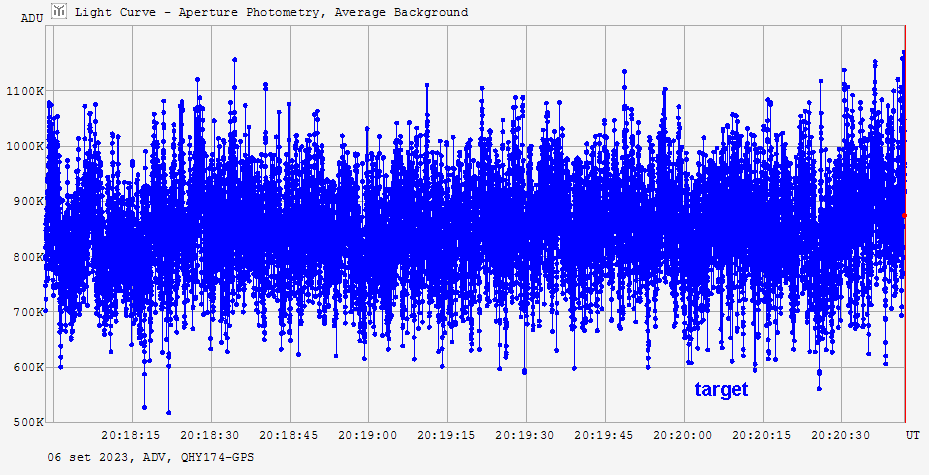Click the 700K y-axis value
Viewport: 929px width, 475px height.
click(x=28, y=312)
